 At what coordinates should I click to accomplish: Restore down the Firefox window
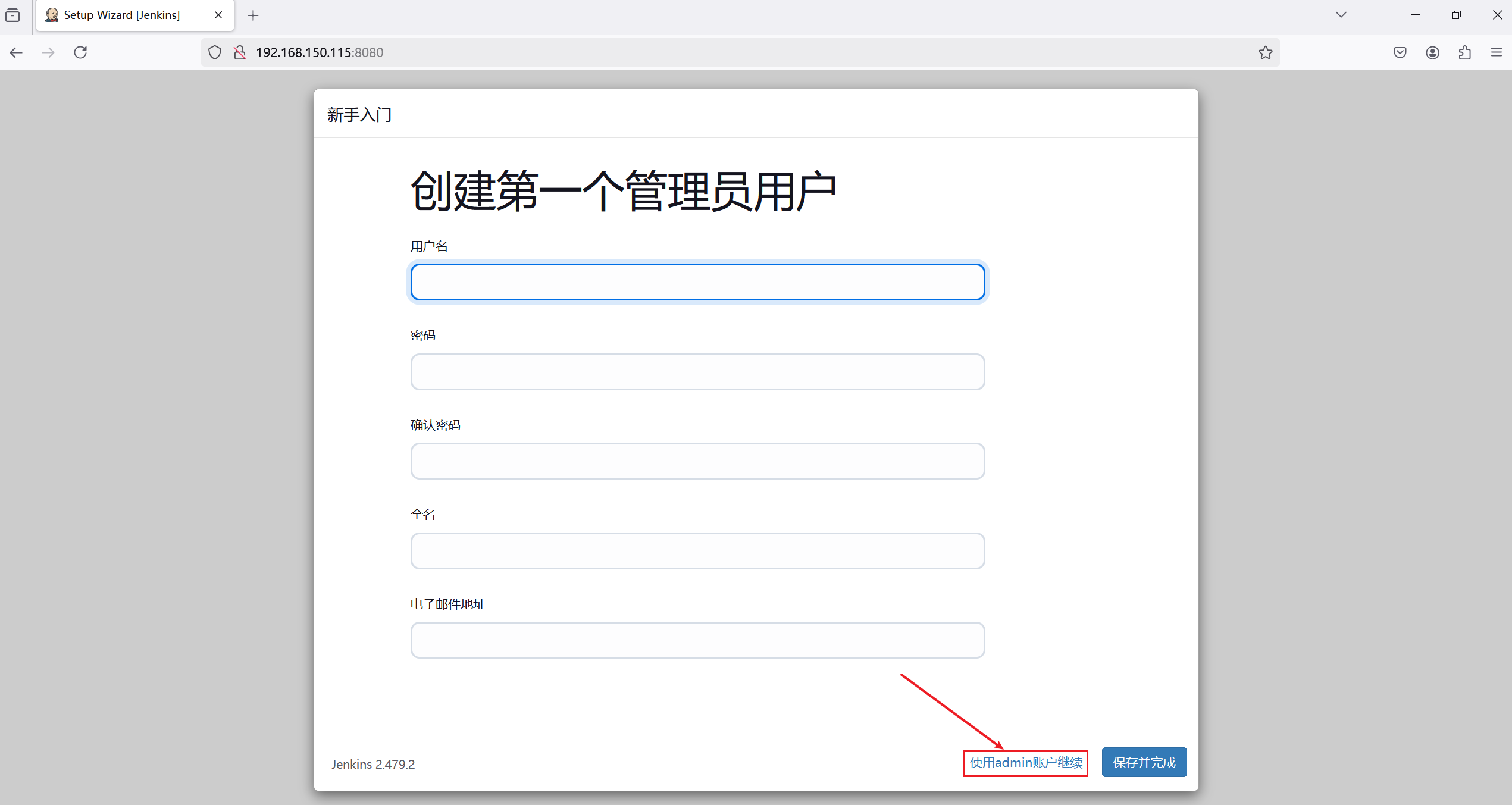coord(1456,15)
